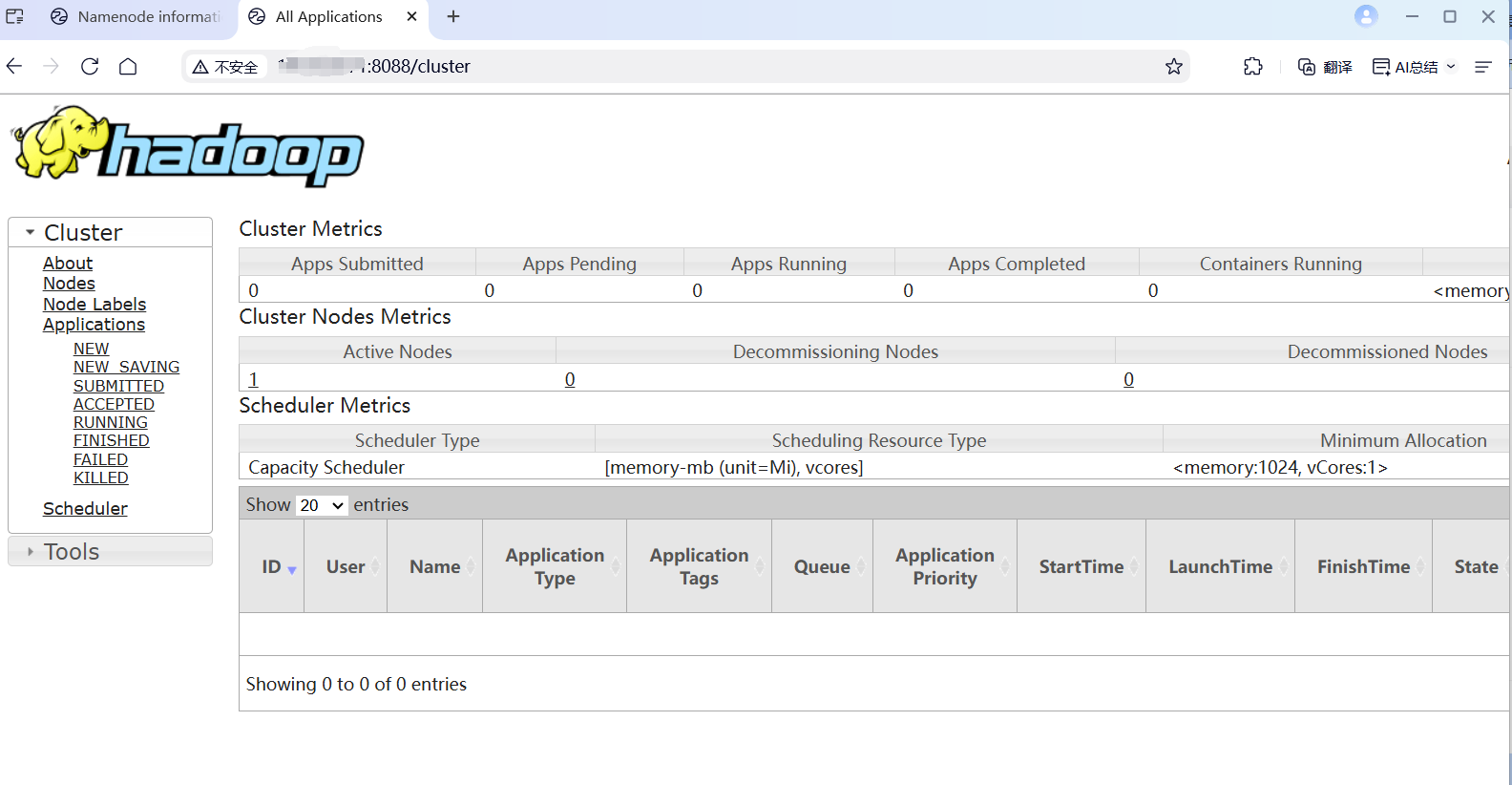
Task: Filter applications by KILLED state
Action: coord(100,477)
